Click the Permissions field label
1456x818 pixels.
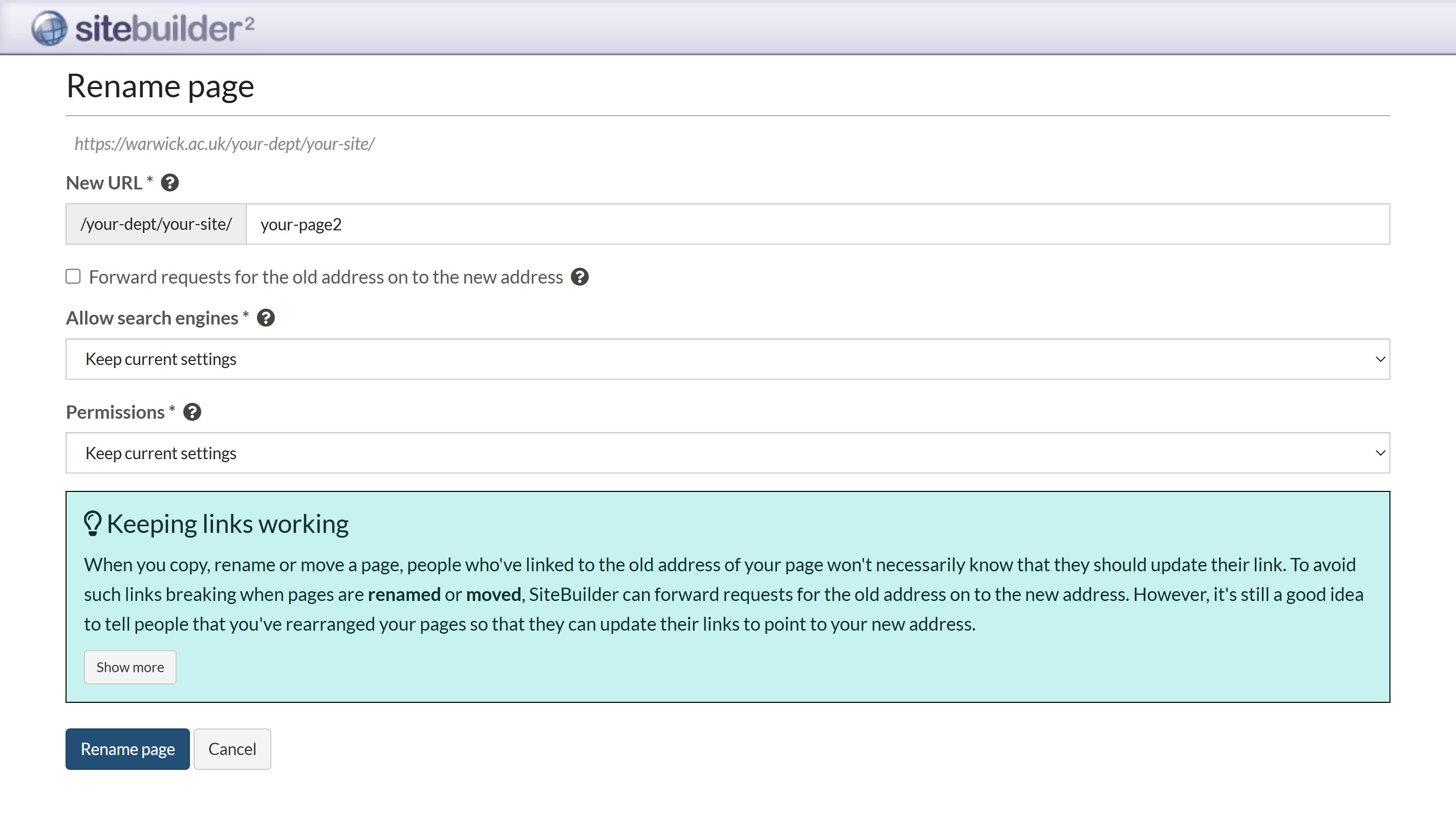click(x=115, y=412)
